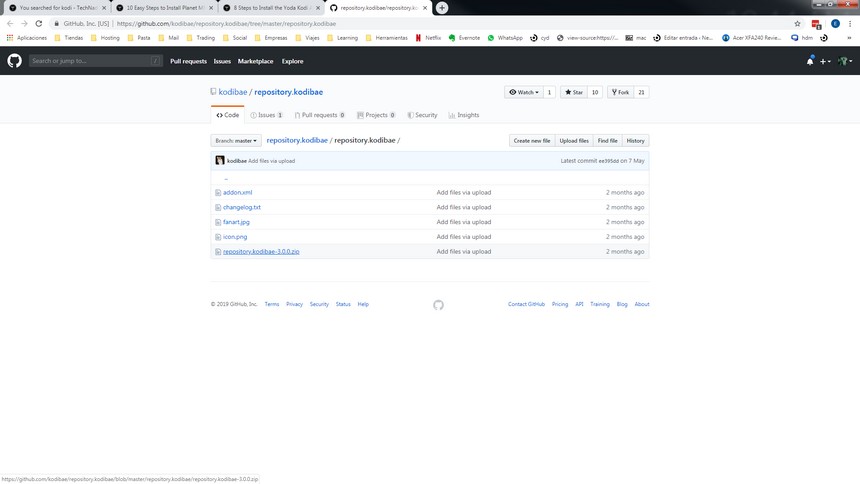
Task: Open Chrome's three-dot menu
Action: tap(850, 24)
